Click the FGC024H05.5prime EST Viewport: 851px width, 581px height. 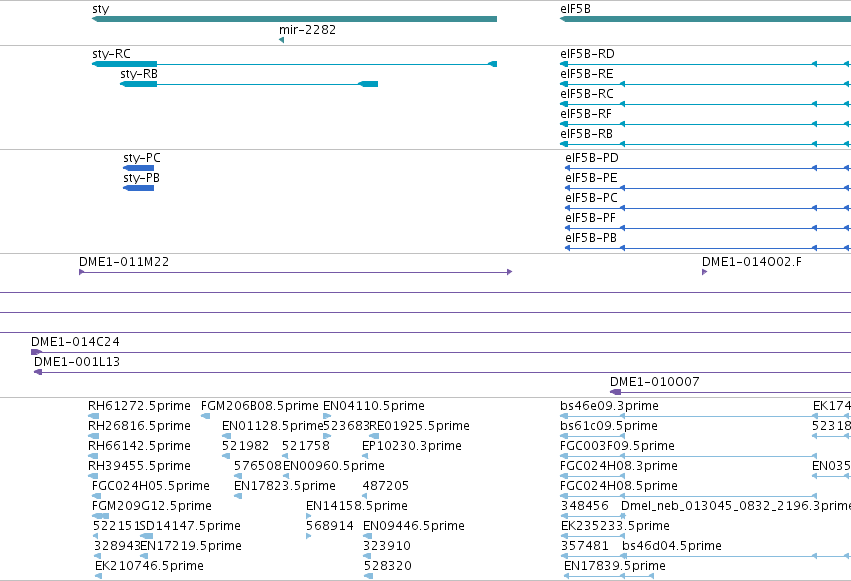(96, 496)
